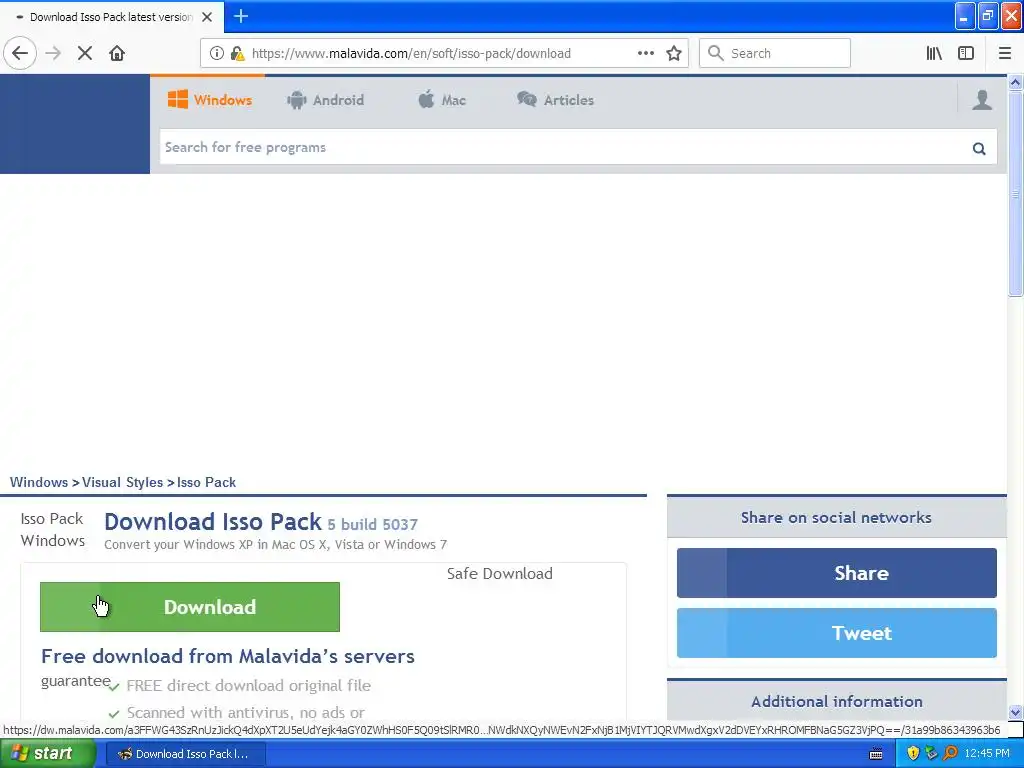Click the magnifier tray icon
The image size is (1024, 768).
951,754
